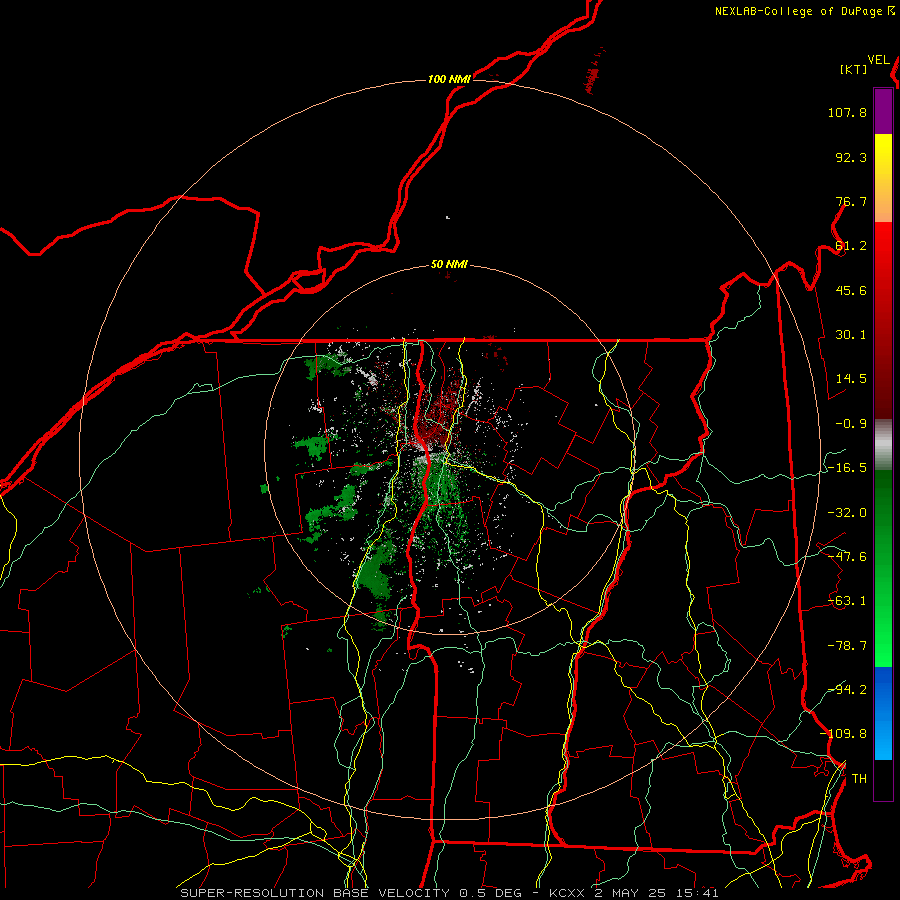Click the [KT] units label
Viewport: 900px width, 900px height.
854,69
